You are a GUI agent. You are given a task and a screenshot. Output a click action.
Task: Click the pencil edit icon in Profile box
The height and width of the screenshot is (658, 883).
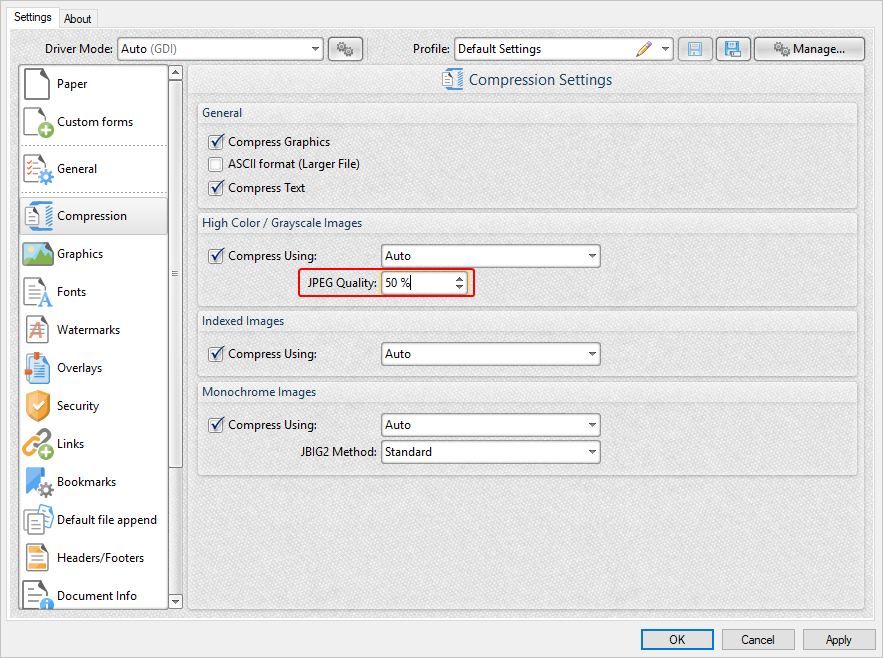[x=644, y=49]
